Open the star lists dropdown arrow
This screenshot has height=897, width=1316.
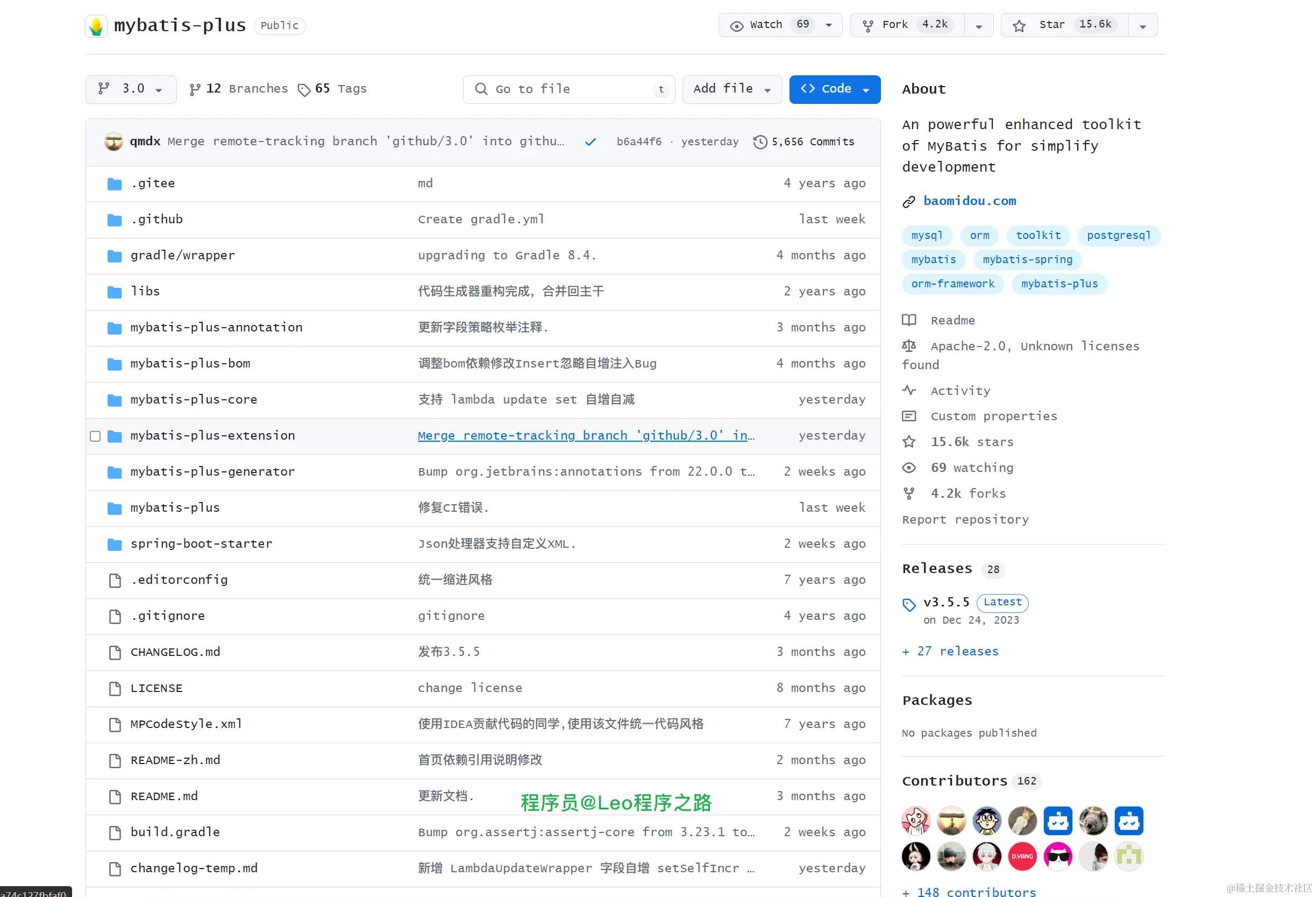pos(1142,26)
